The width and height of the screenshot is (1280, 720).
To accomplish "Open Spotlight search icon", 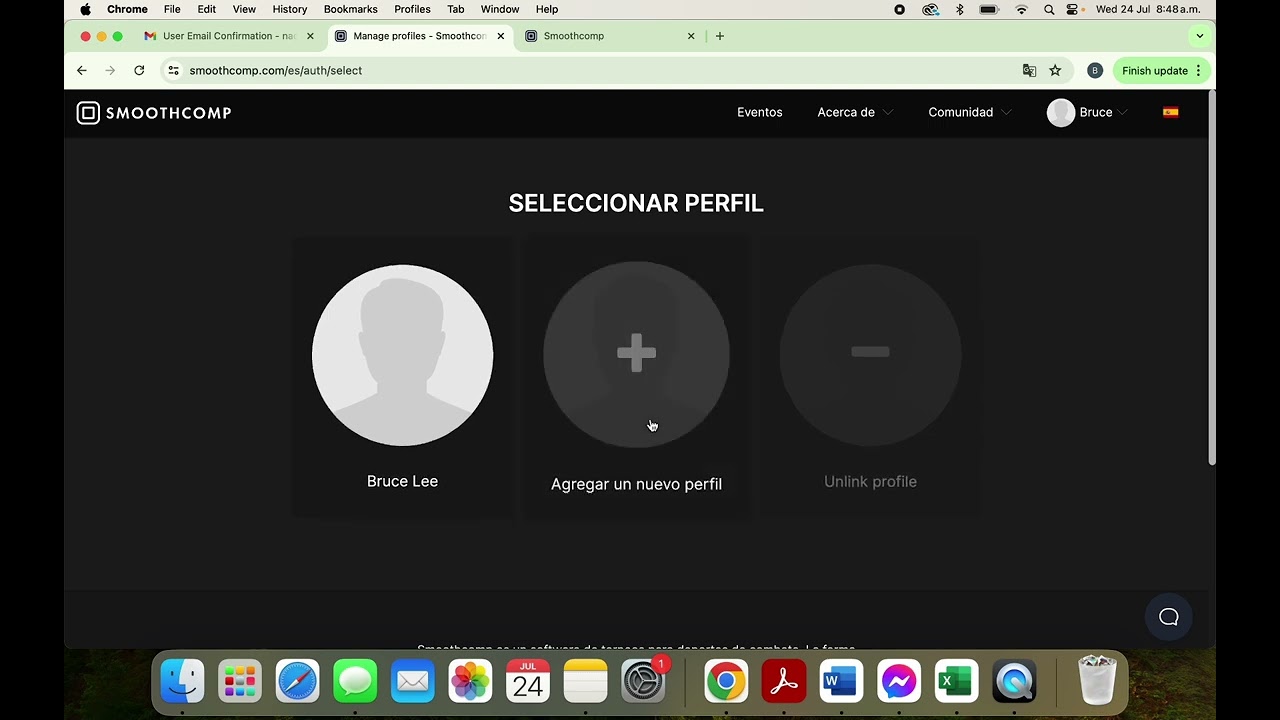I will tap(1049, 9).
